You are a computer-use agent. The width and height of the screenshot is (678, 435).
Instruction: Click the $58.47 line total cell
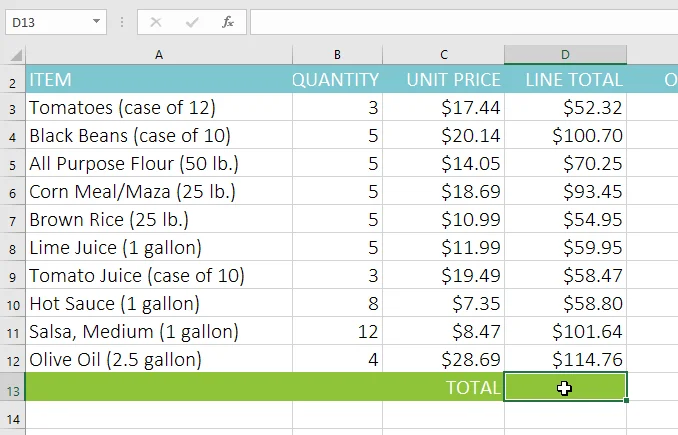565,275
